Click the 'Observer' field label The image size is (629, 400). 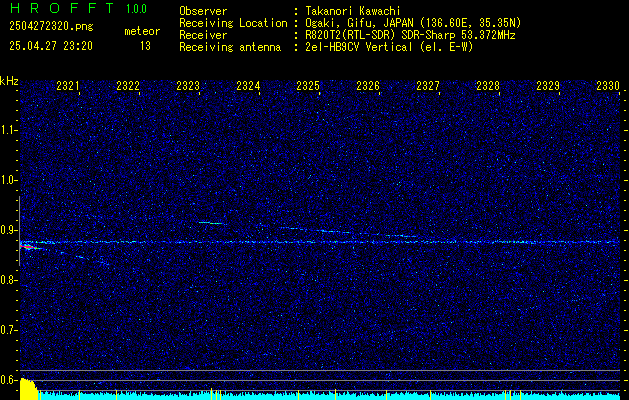203,11
